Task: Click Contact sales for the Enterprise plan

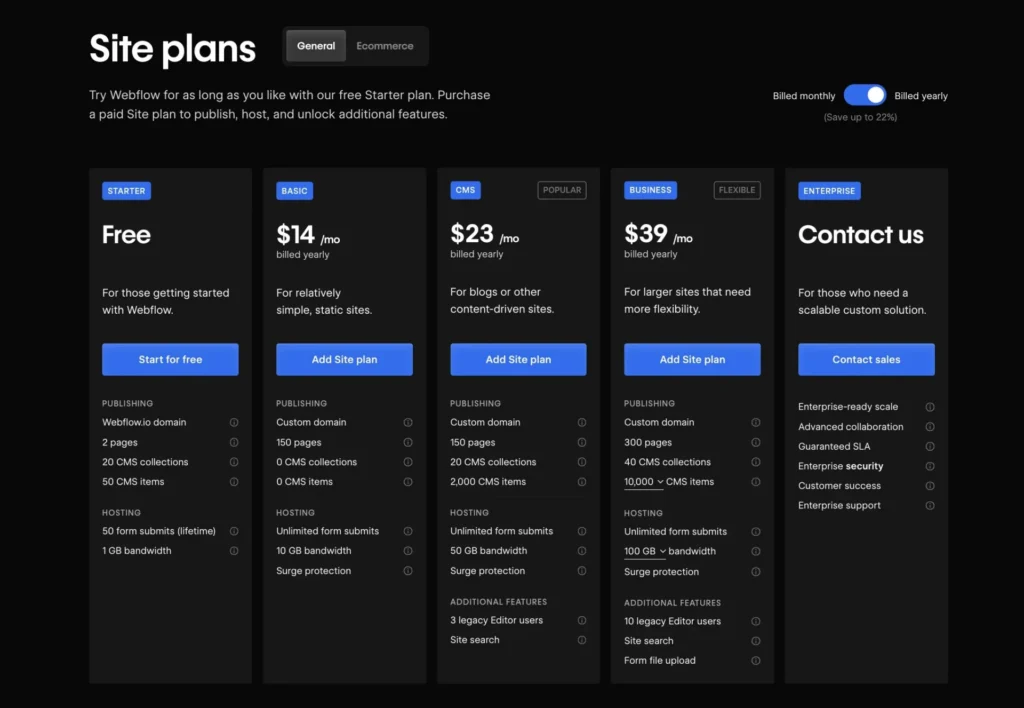Action: [866, 359]
